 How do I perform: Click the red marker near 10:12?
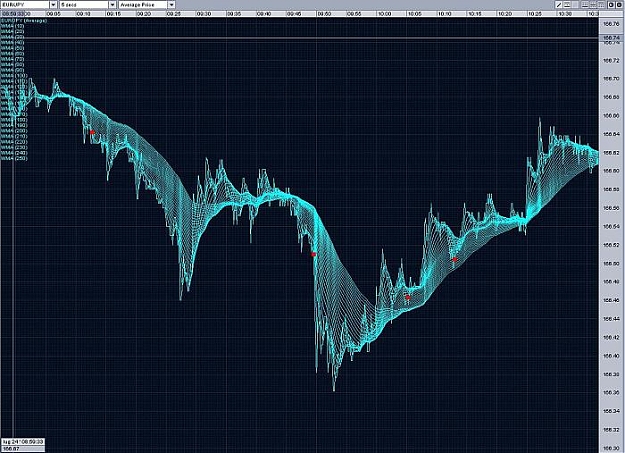click(x=455, y=259)
